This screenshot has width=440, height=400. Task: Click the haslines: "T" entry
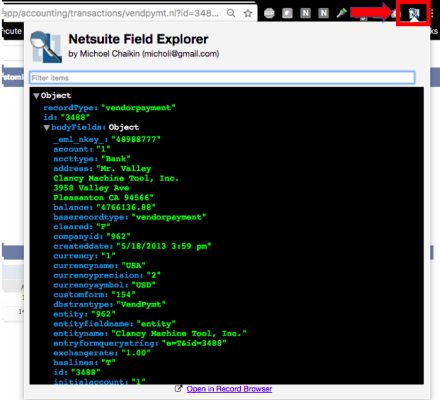pyautogui.click(x=84, y=363)
